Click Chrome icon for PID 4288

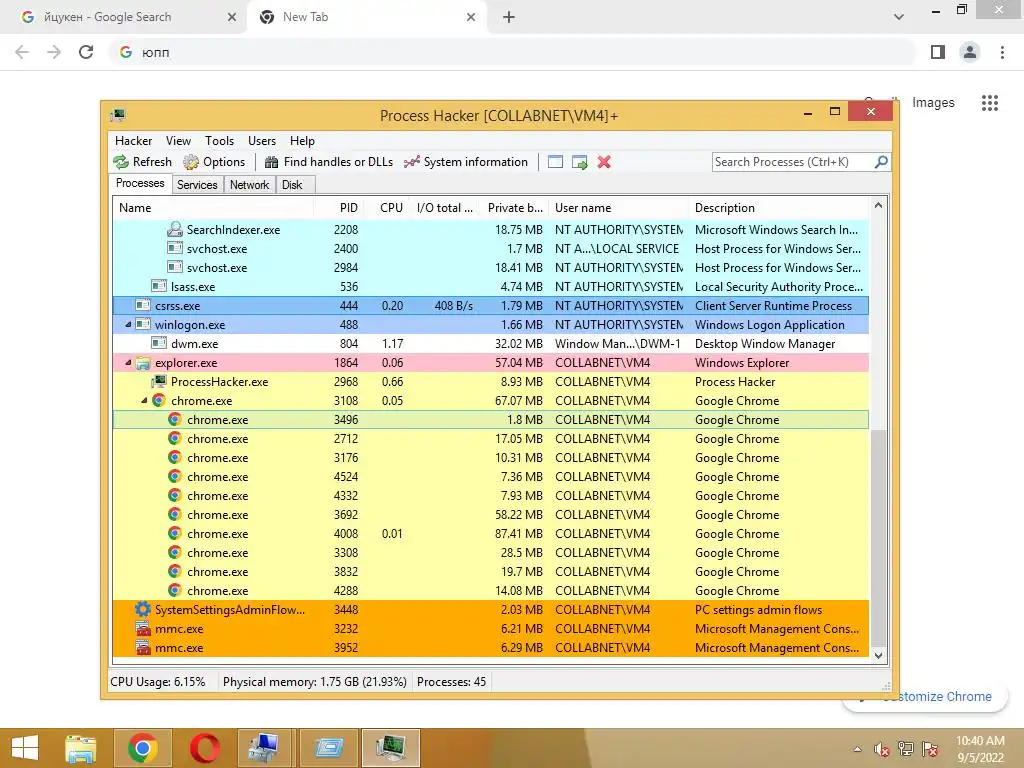click(x=174, y=590)
